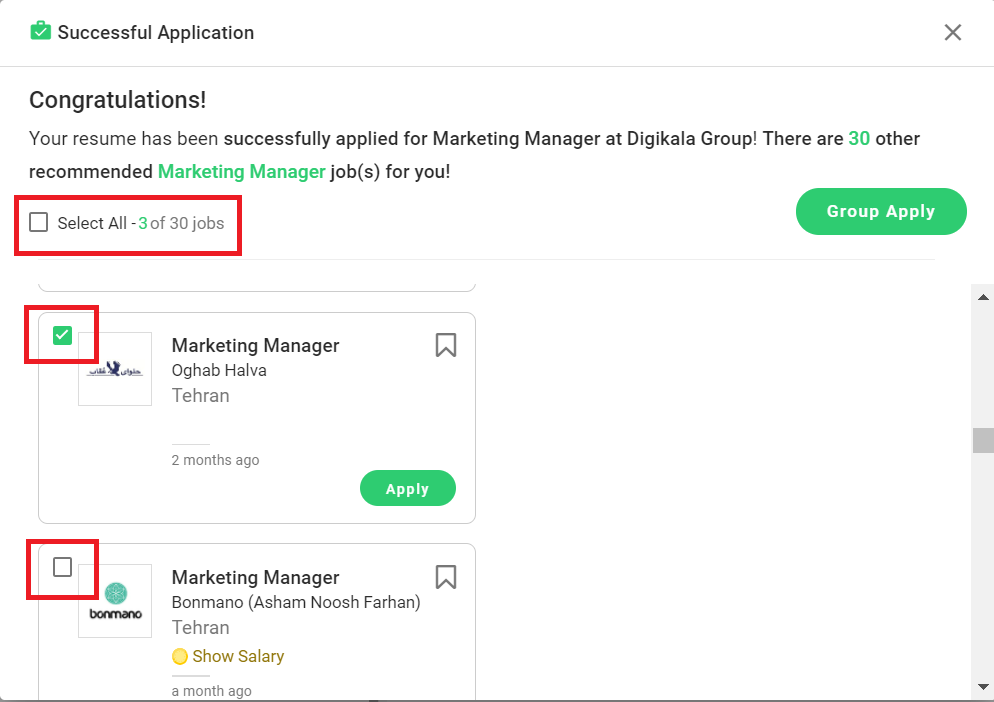Click the scrollbar up arrow
This screenshot has height=702, width=994.
click(x=983, y=297)
